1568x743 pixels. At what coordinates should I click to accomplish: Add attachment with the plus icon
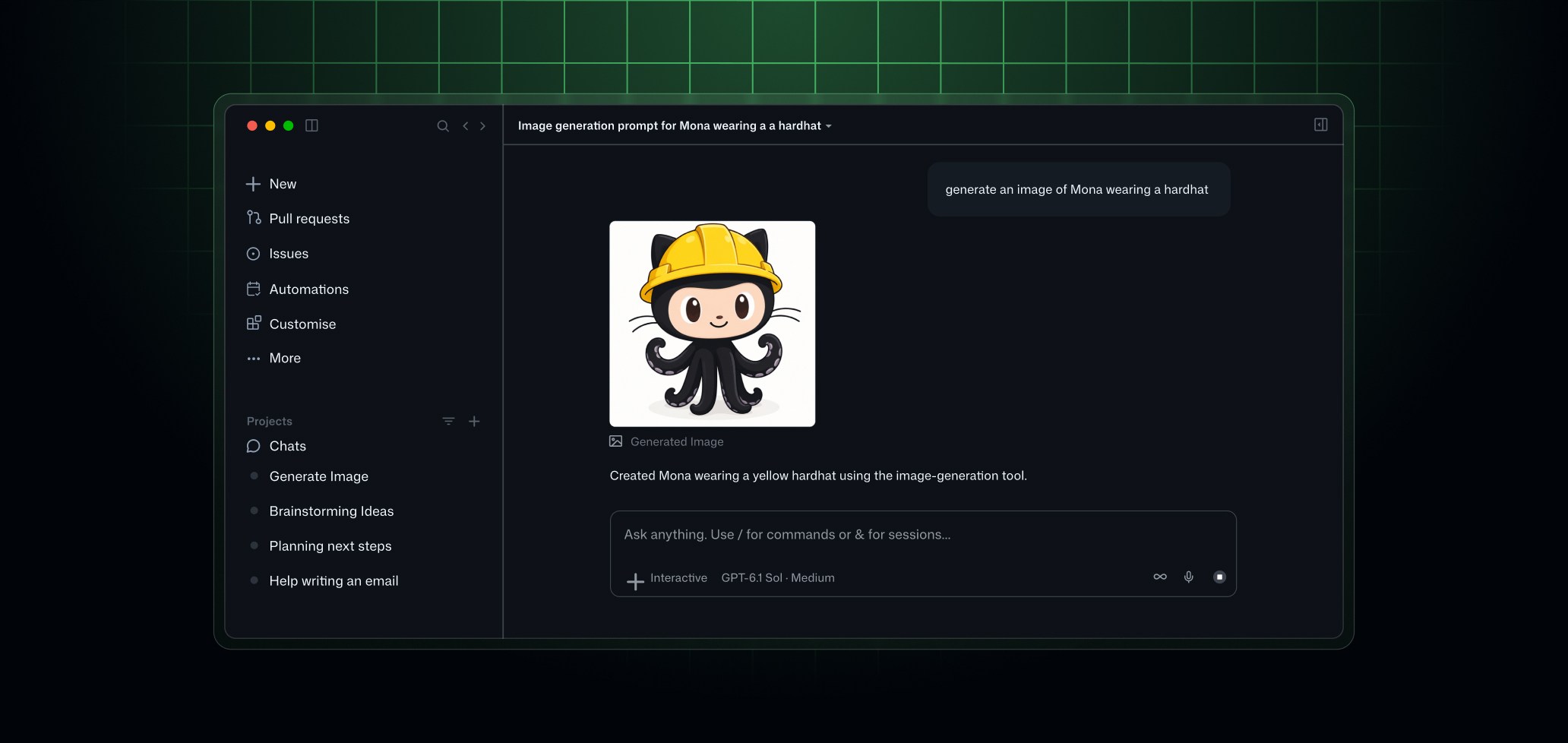pos(635,581)
